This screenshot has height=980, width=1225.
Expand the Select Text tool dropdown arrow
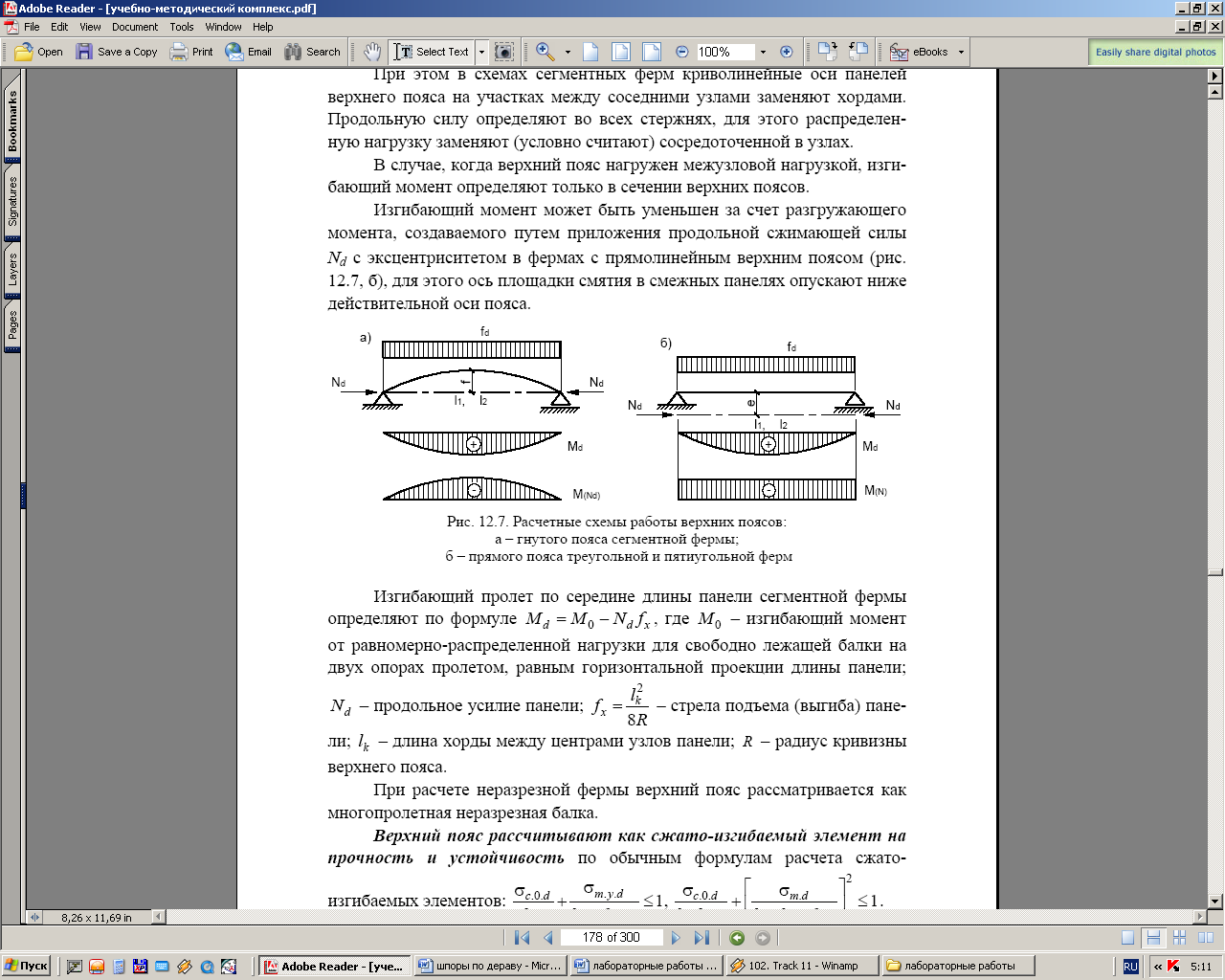pos(482,52)
